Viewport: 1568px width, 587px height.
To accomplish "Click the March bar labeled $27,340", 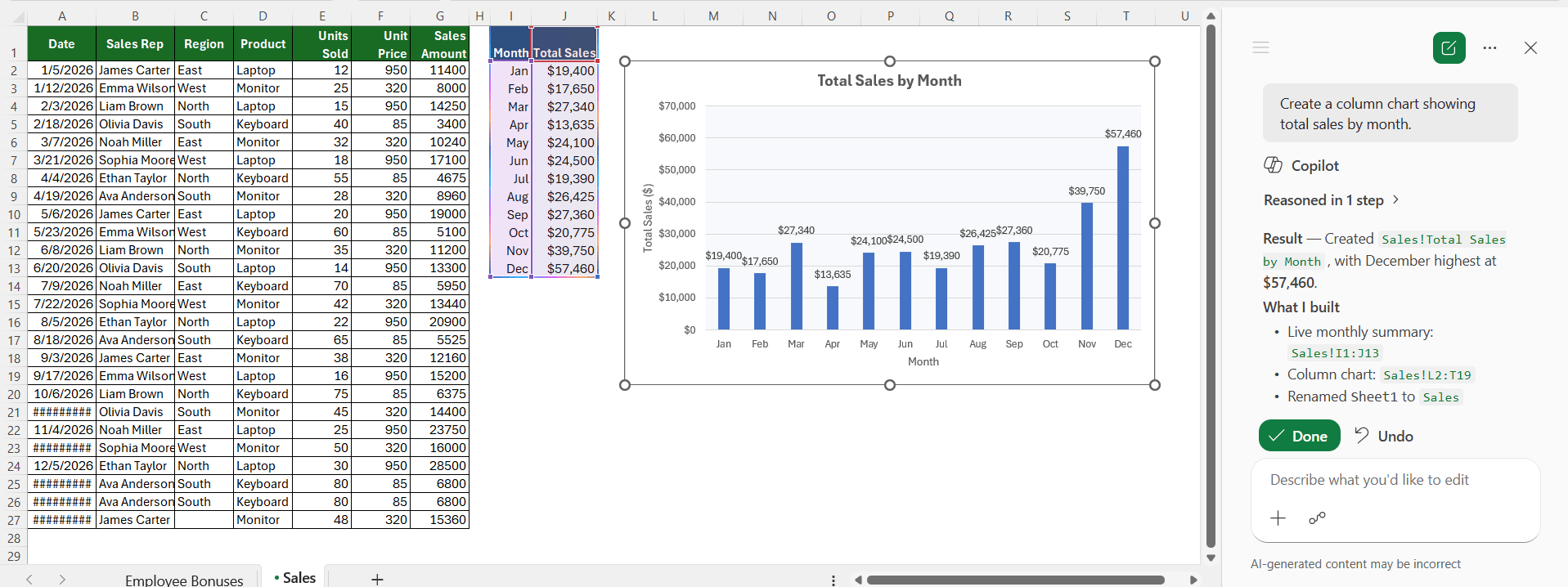I will [796, 286].
